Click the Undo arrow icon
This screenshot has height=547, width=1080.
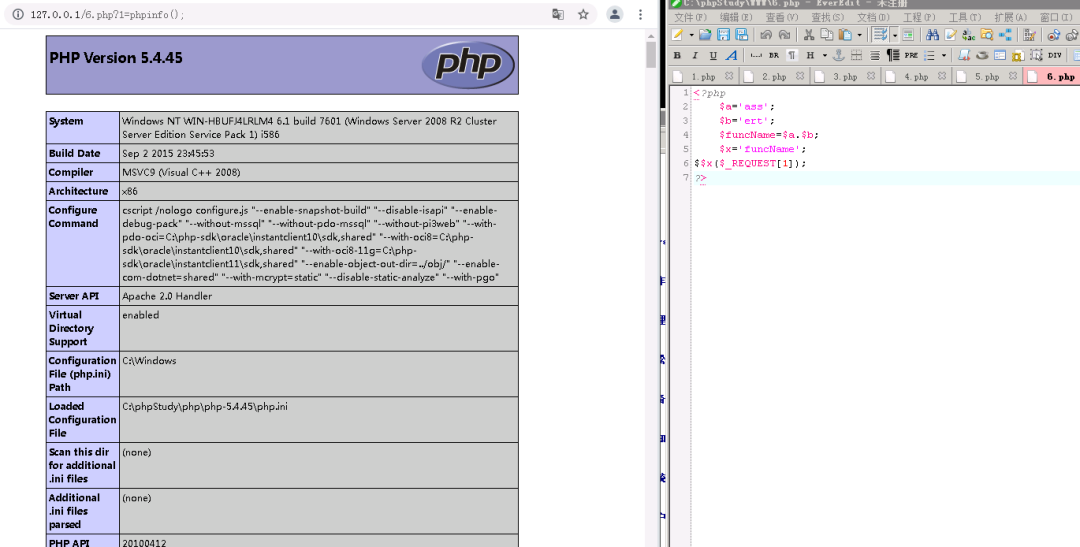(x=767, y=34)
